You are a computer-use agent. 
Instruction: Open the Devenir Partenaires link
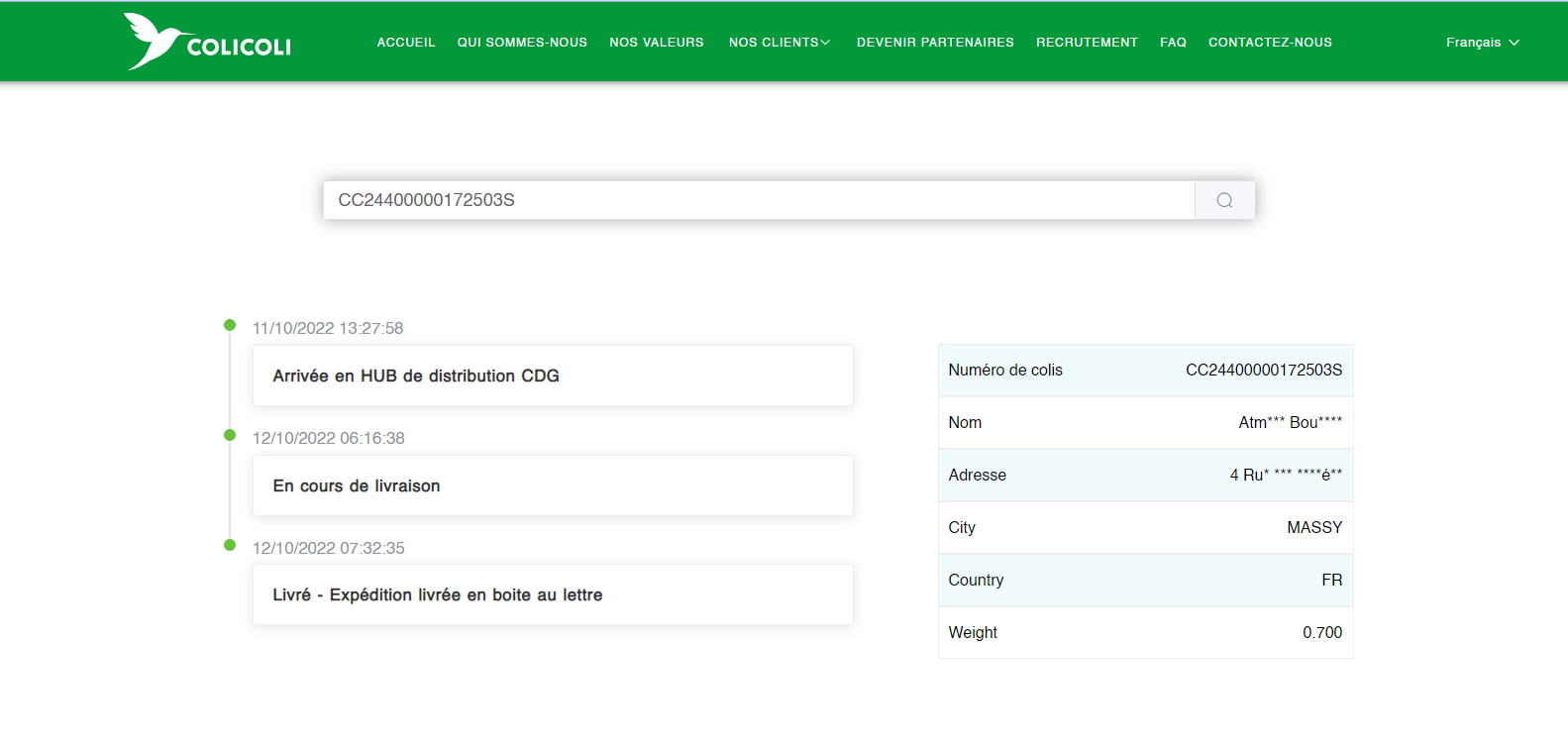pyautogui.click(x=935, y=43)
